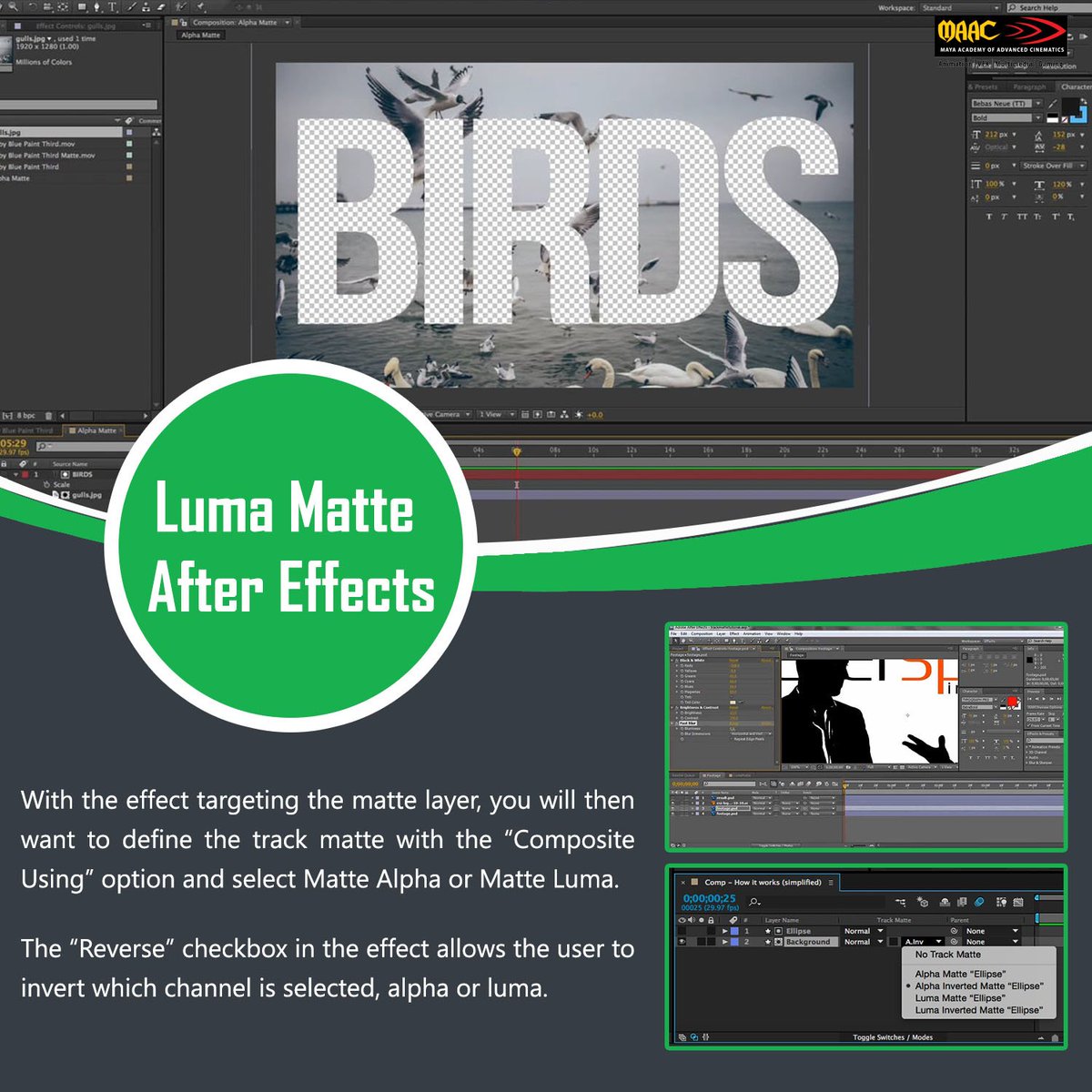Image resolution: width=1092 pixels, height=1092 pixels.
Task: Click the parent pick whip for Ellipse
Action: (x=954, y=931)
